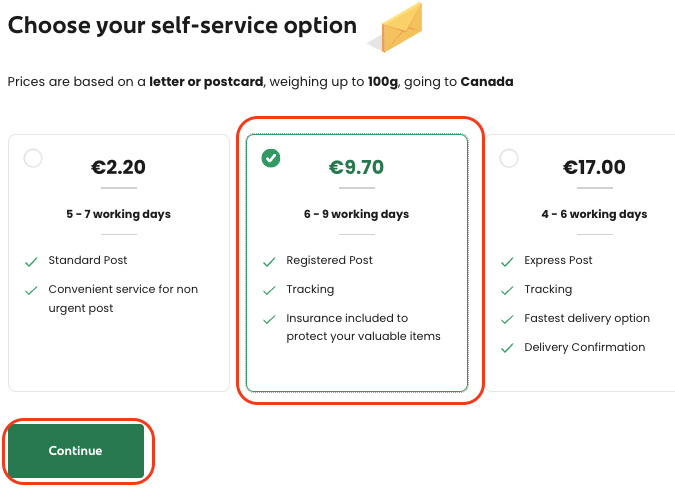Select the €17.00 Express Post radio button
675x495 pixels.
[x=509, y=158]
